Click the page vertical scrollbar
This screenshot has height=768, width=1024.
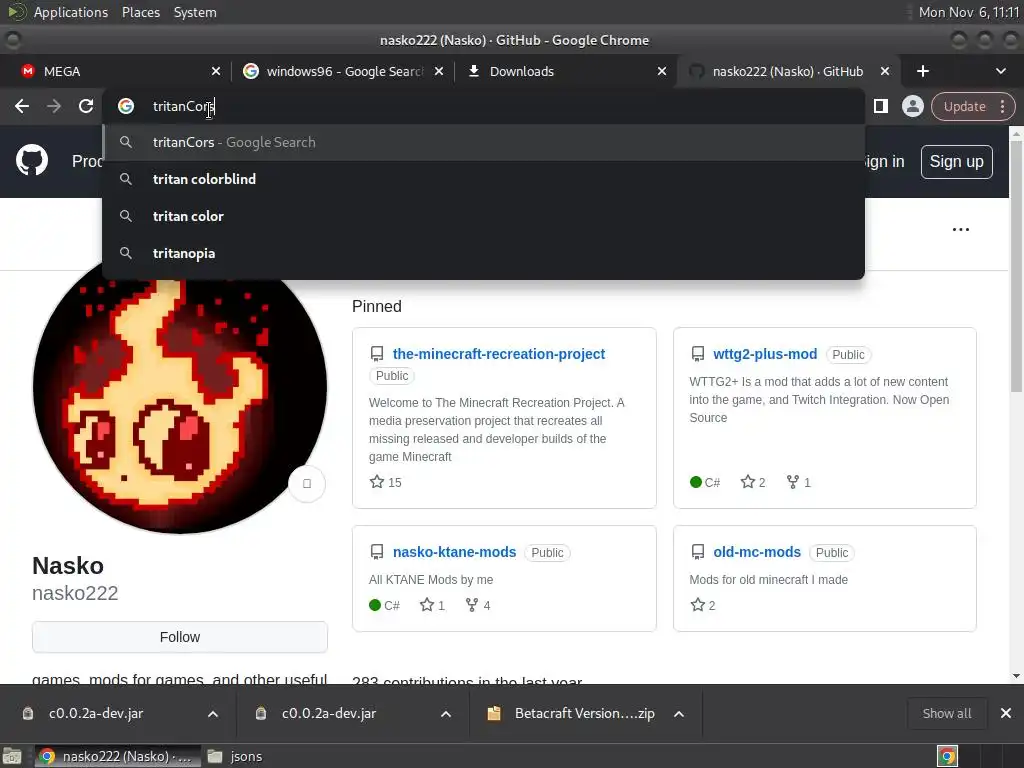tap(1016, 266)
